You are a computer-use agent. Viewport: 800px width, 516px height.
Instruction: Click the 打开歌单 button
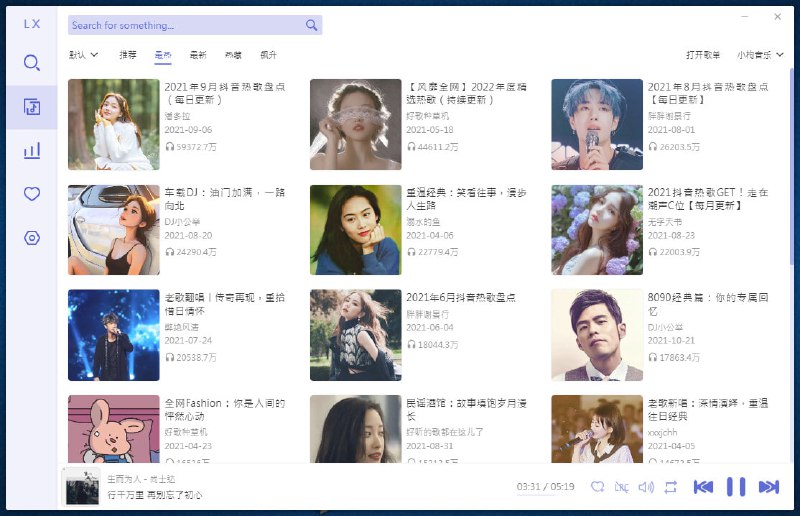click(703, 55)
